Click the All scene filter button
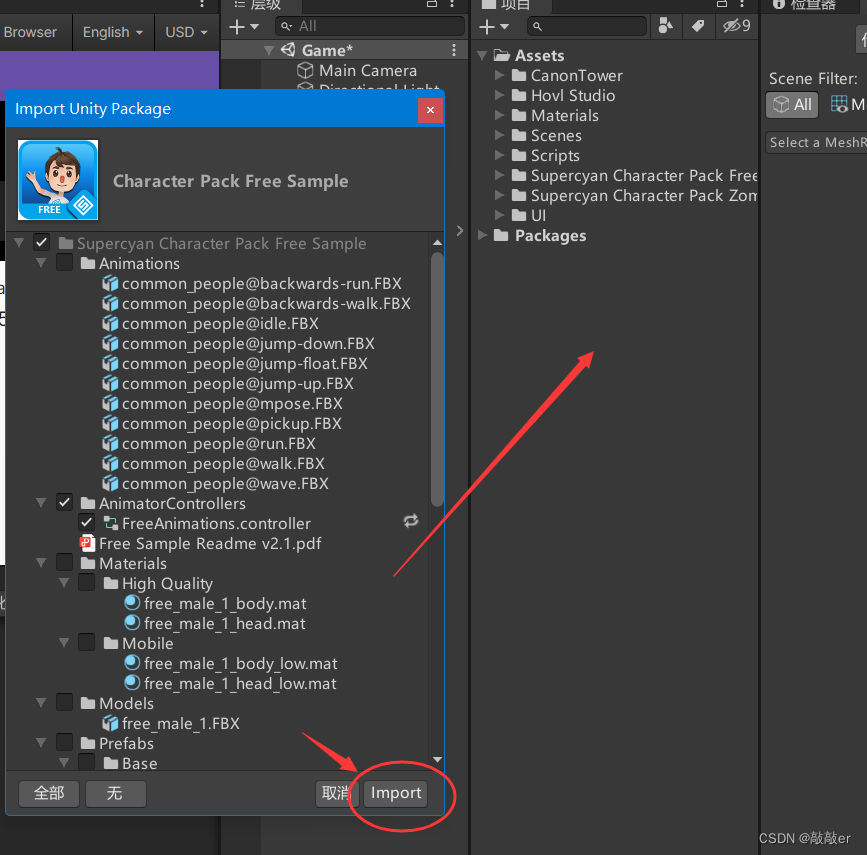This screenshot has width=867, height=855. (792, 104)
